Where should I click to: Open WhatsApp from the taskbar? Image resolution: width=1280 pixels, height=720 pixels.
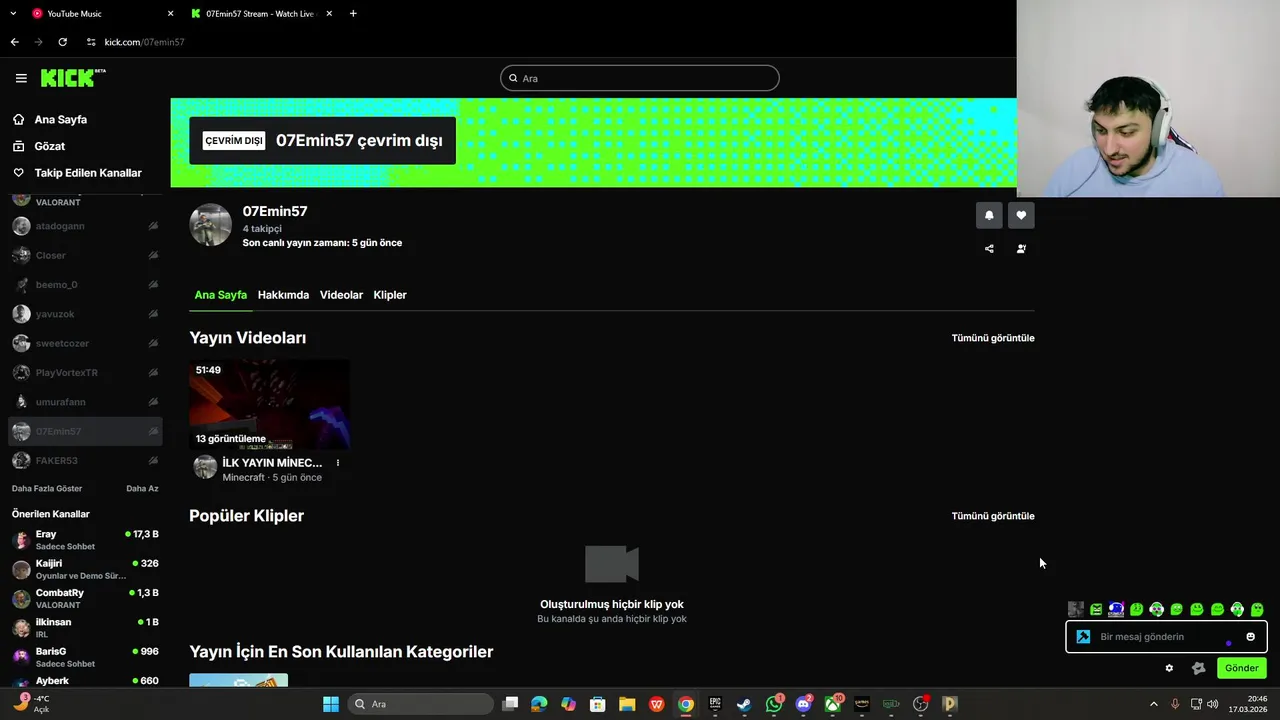pyautogui.click(x=774, y=704)
